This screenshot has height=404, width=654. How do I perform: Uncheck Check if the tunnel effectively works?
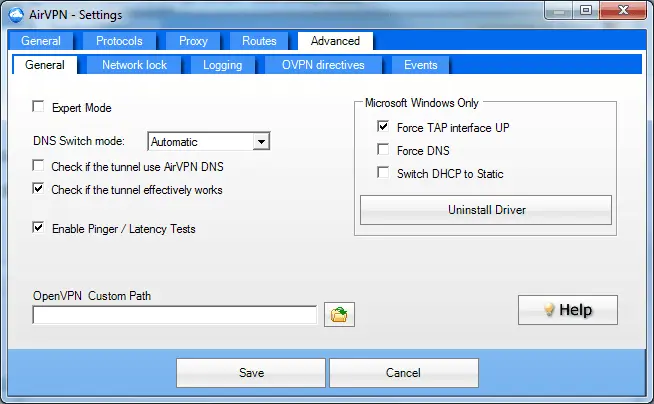38,188
